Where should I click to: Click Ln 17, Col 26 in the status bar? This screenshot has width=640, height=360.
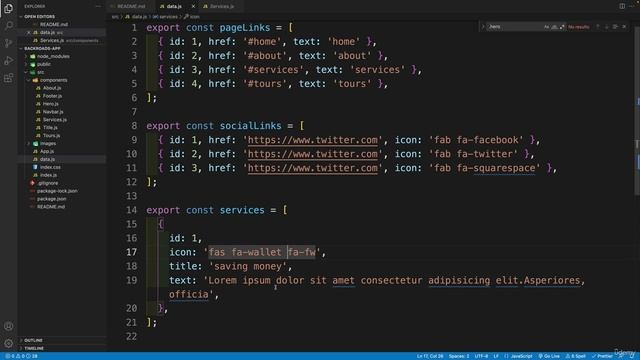(430, 356)
